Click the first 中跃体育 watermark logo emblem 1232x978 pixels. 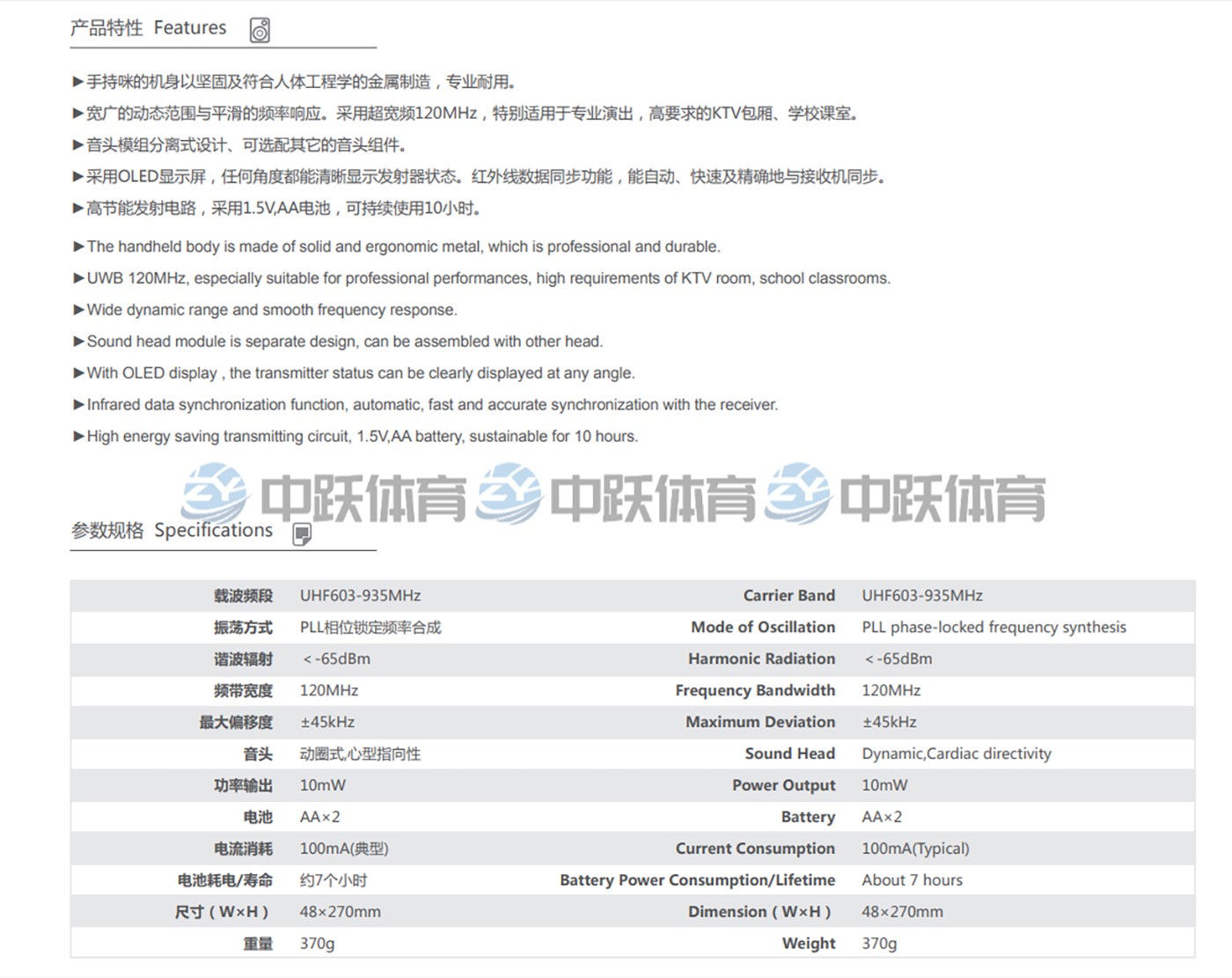(x=214, y=494)
